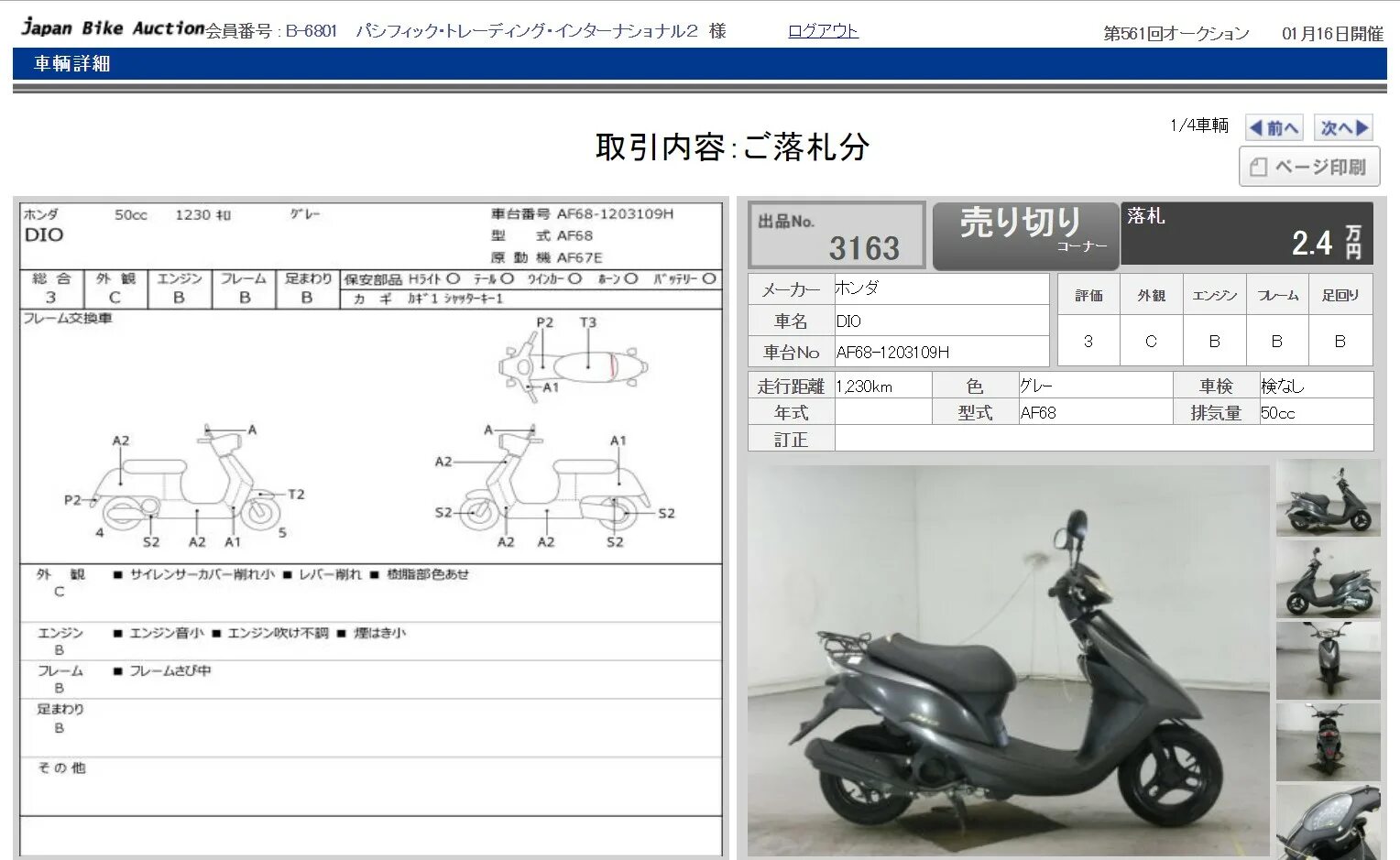This screenshot has width=1400, height=860.
Task: Click the ログアウト logout link
Action: (823, 31)
